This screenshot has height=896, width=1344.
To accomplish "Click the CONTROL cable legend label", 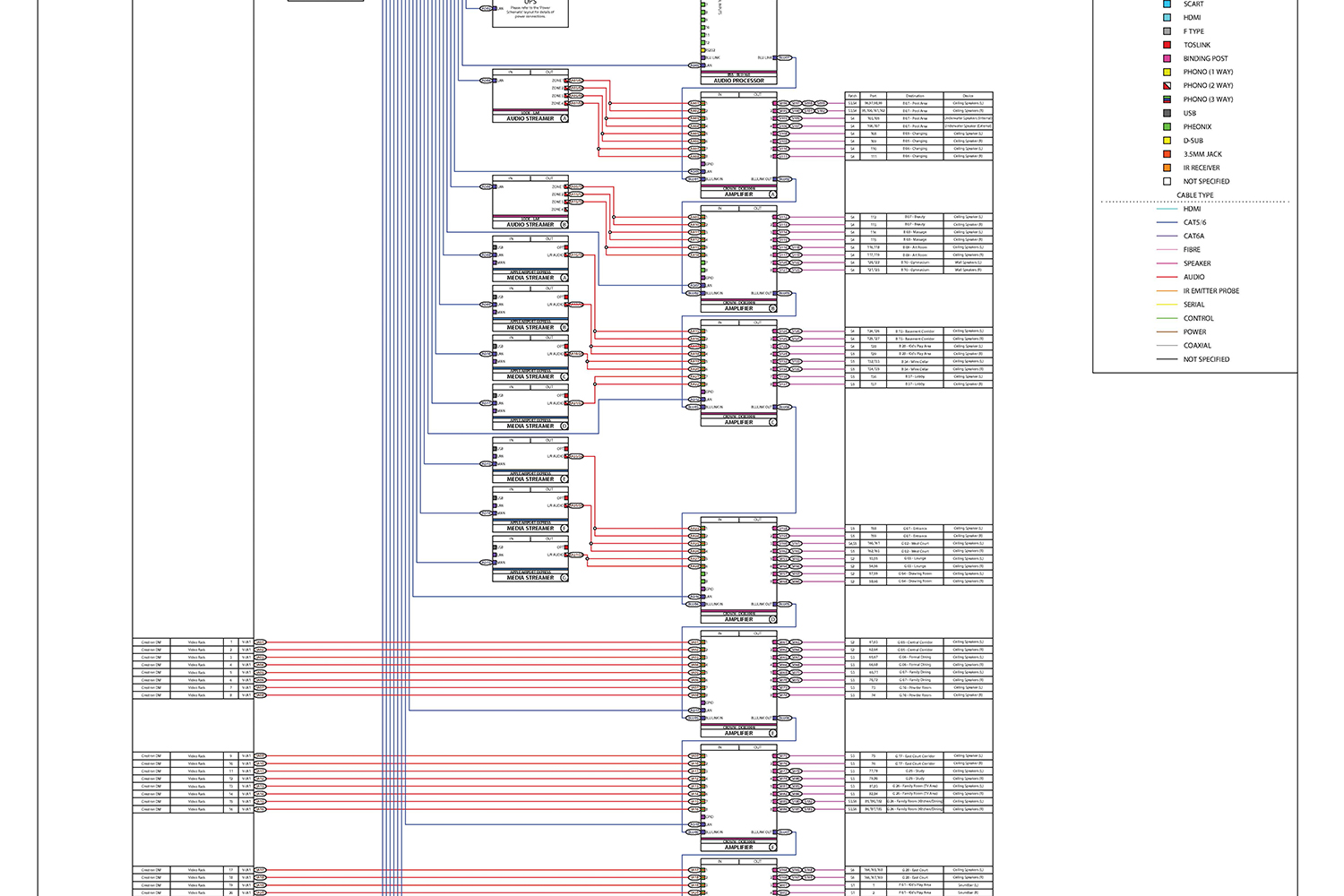I will click(1199, 318).
